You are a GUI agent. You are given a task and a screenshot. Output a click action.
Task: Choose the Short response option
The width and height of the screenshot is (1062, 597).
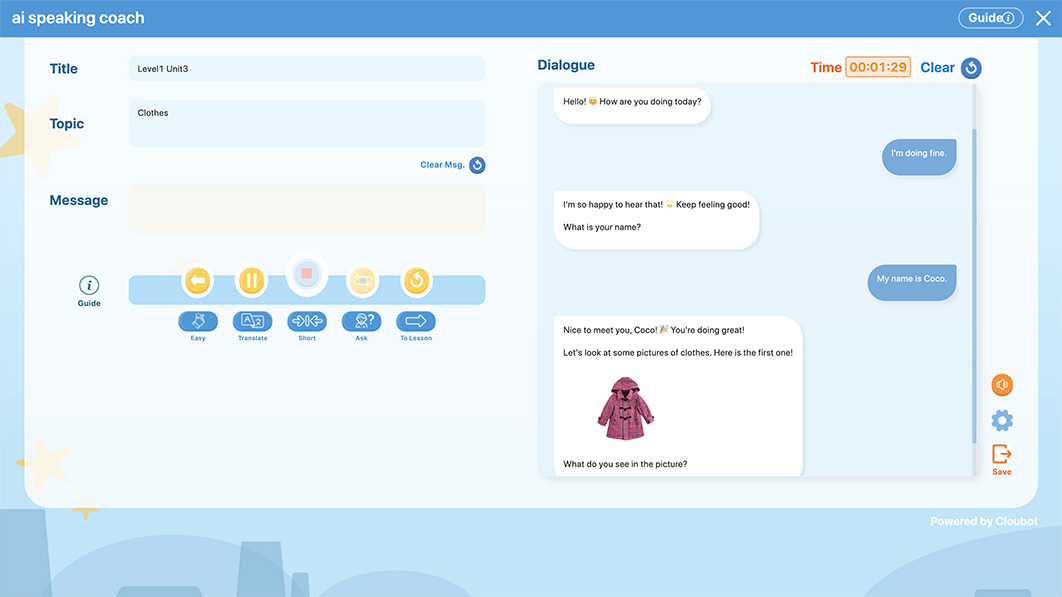click(307, 321)
